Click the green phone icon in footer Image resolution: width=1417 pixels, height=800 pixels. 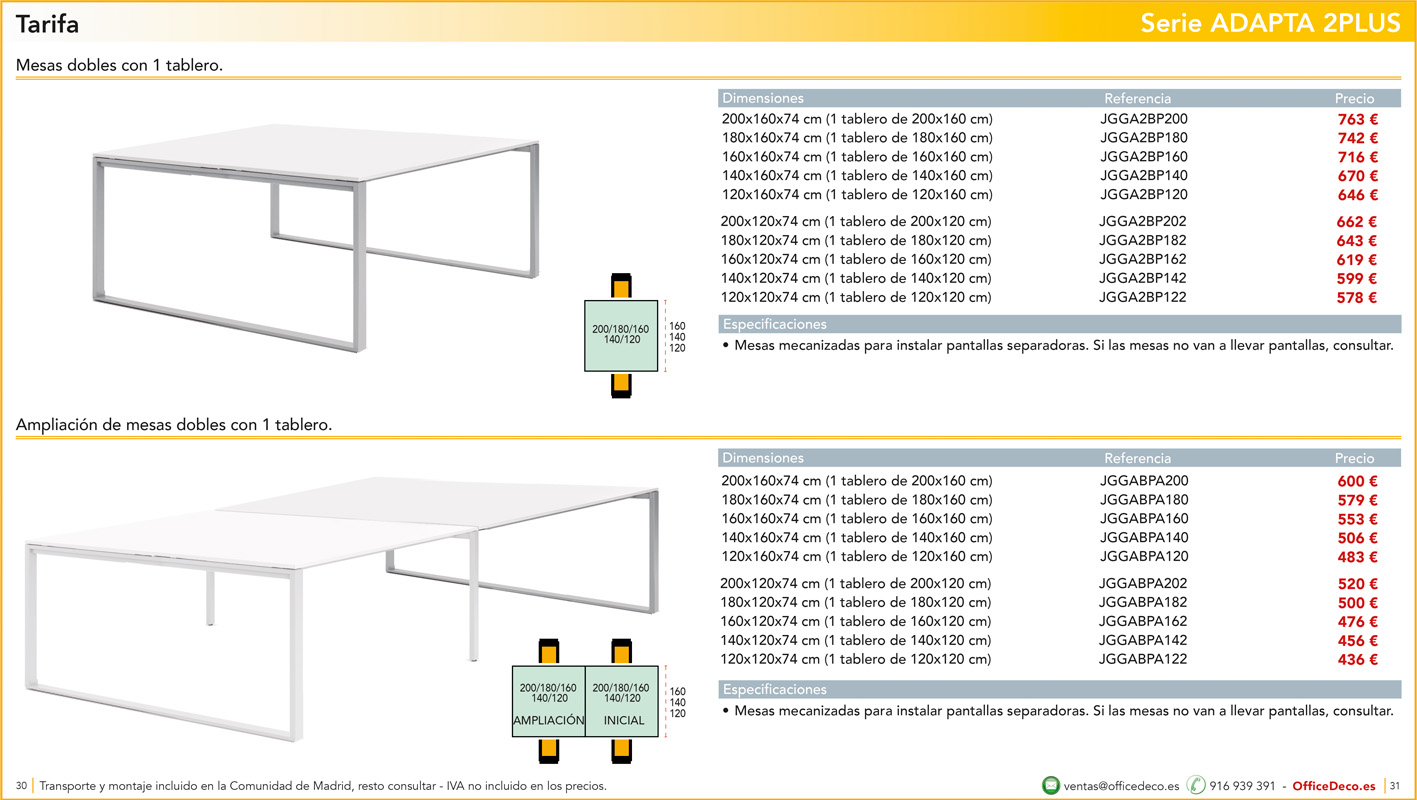pyautogui.click(x=1196, y=785)
